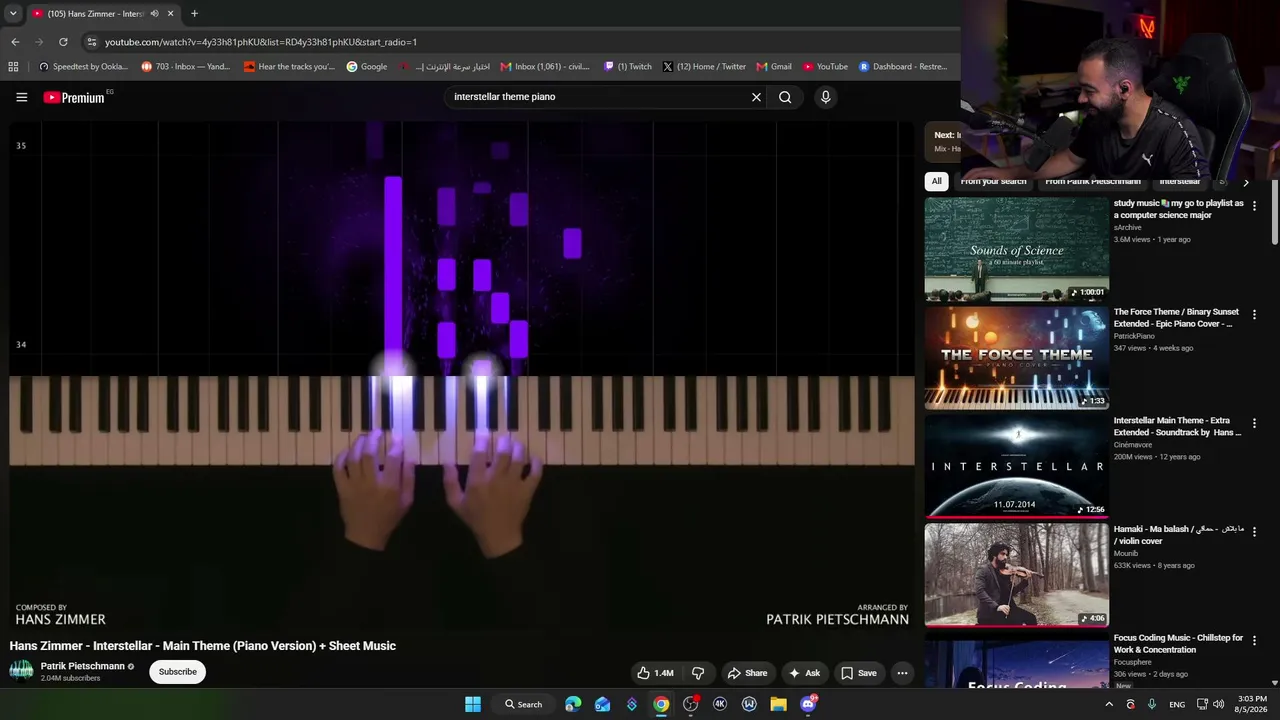Open site information icon in address bar
1280x720 pixels.
point(91,42)
